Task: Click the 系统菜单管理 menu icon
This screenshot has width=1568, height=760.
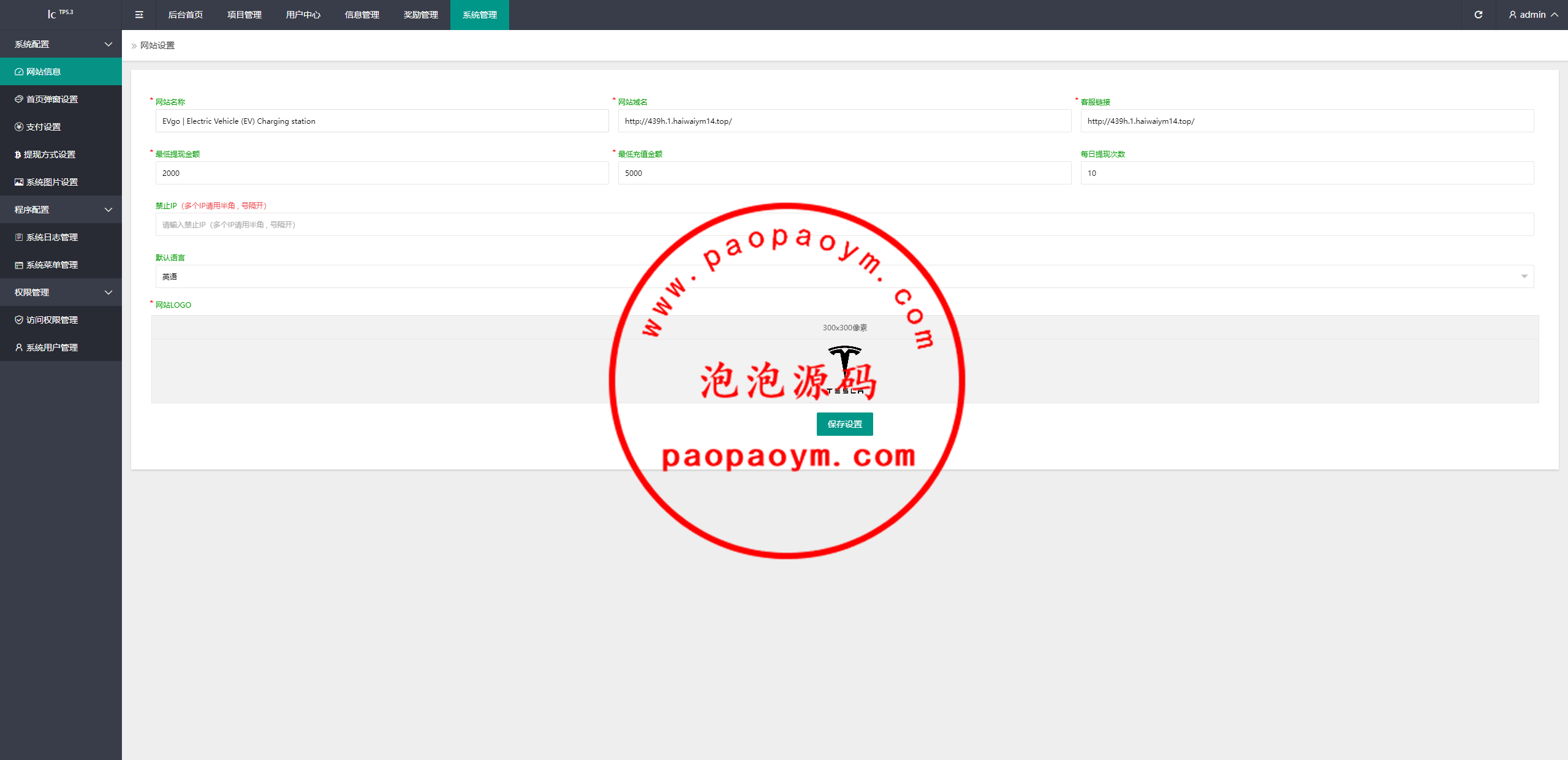Action: pos(19,265)
